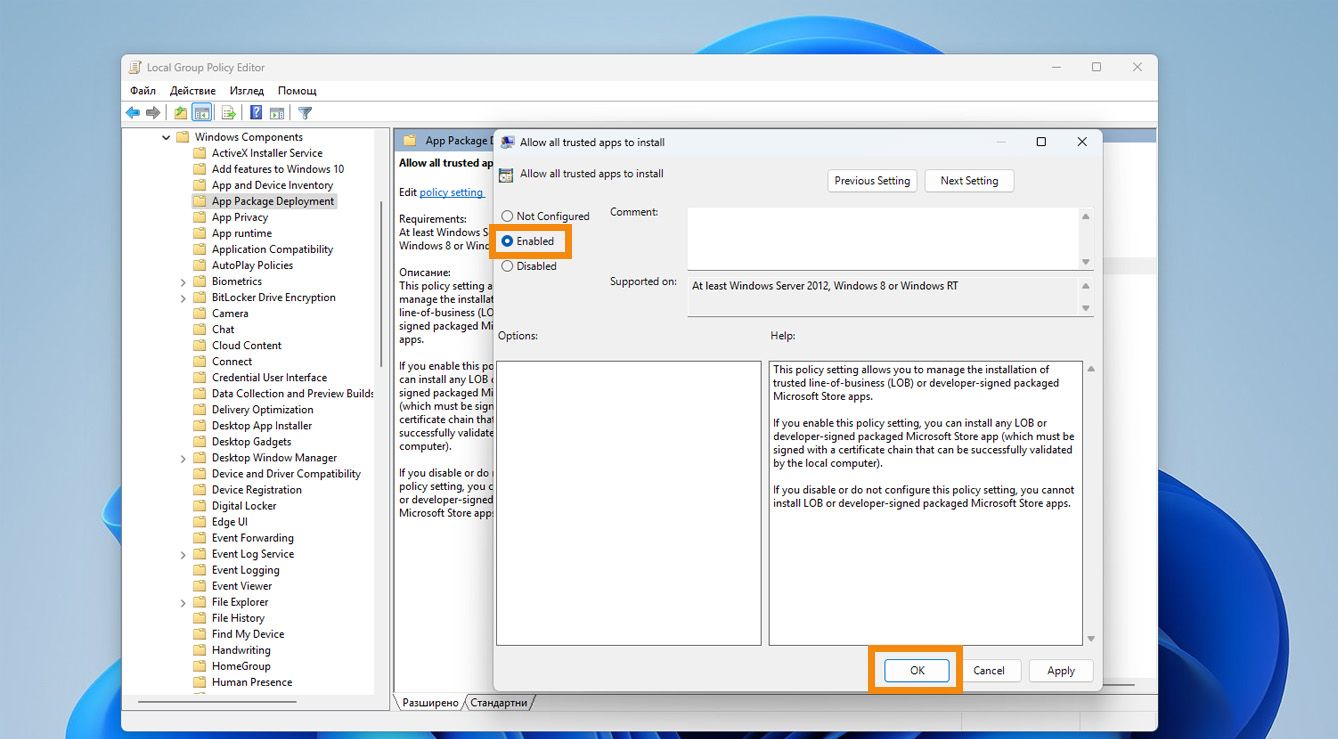1338x739 pixels.
Task: Click the folder icon next to Event Viewer
Action: 199,586
